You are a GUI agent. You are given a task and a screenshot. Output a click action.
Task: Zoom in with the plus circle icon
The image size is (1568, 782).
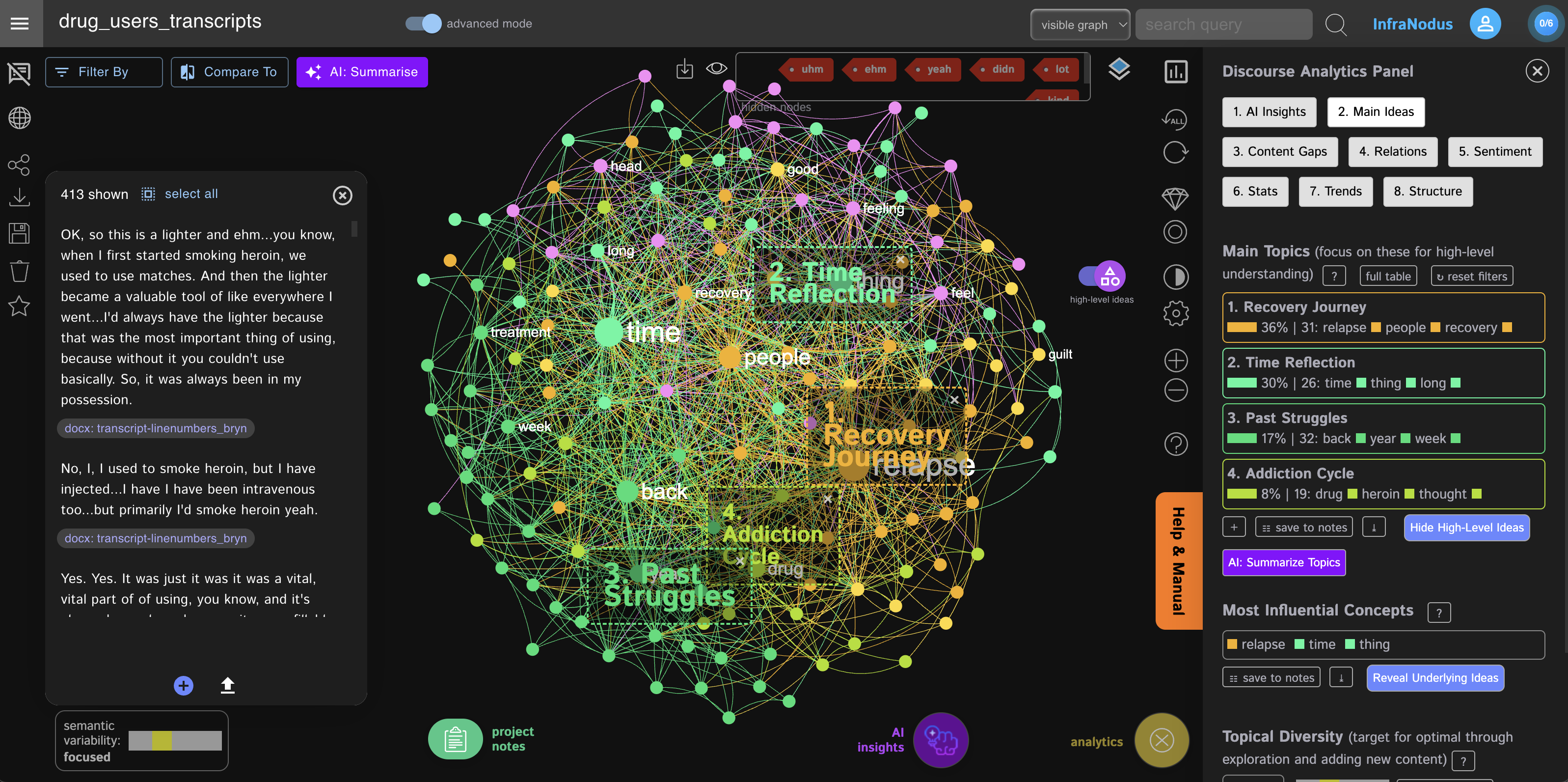tap(1176, 361)
